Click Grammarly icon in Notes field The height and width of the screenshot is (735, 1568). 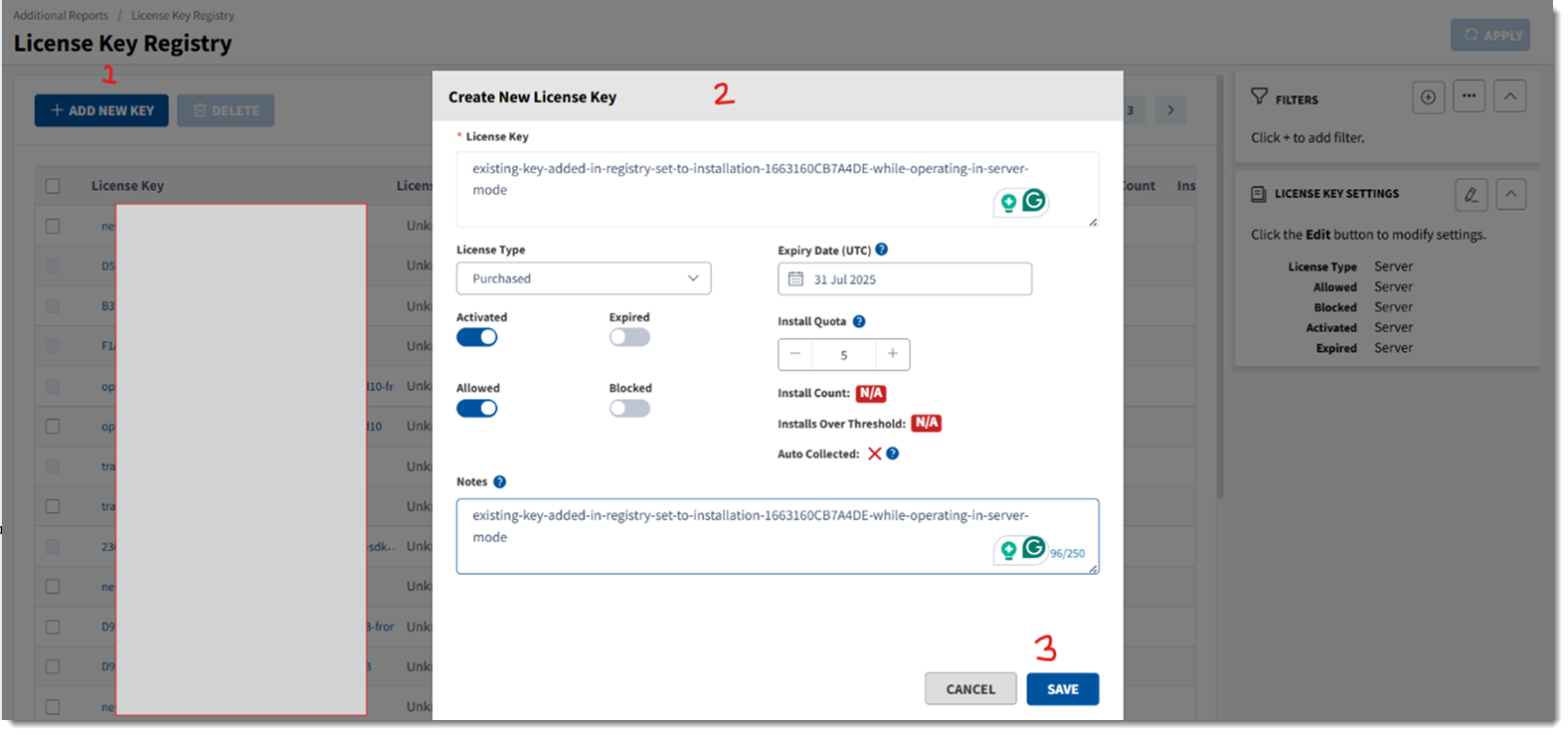coord(1034,548)
